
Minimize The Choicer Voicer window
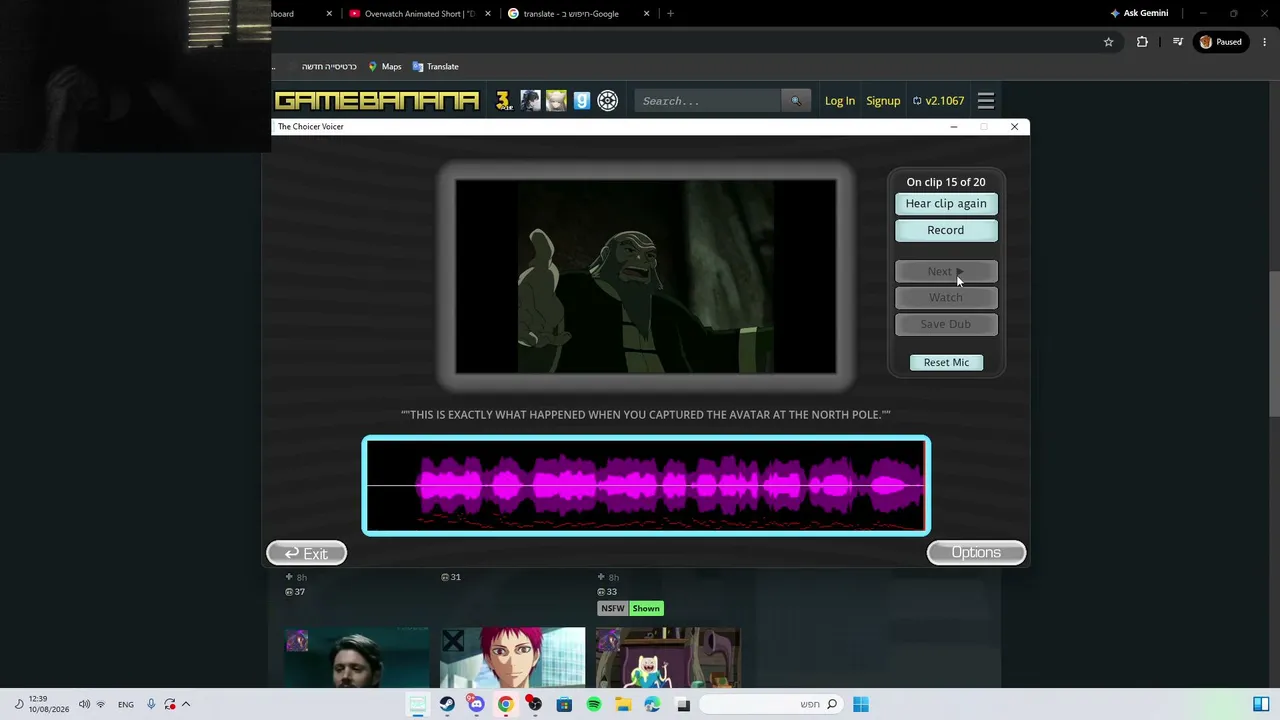[x=953, y=127]
